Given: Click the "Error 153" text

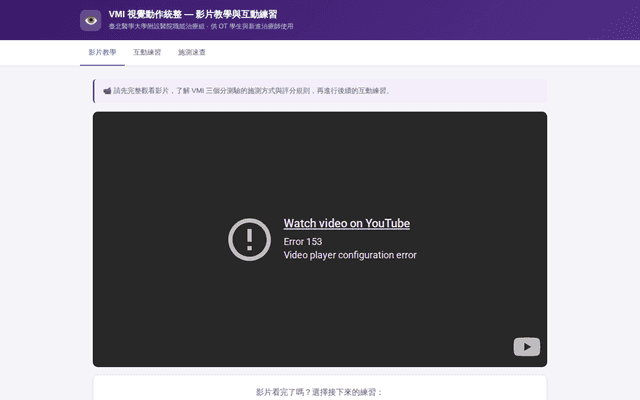Looking at the screenshot, I should click(x=303, y=242).
